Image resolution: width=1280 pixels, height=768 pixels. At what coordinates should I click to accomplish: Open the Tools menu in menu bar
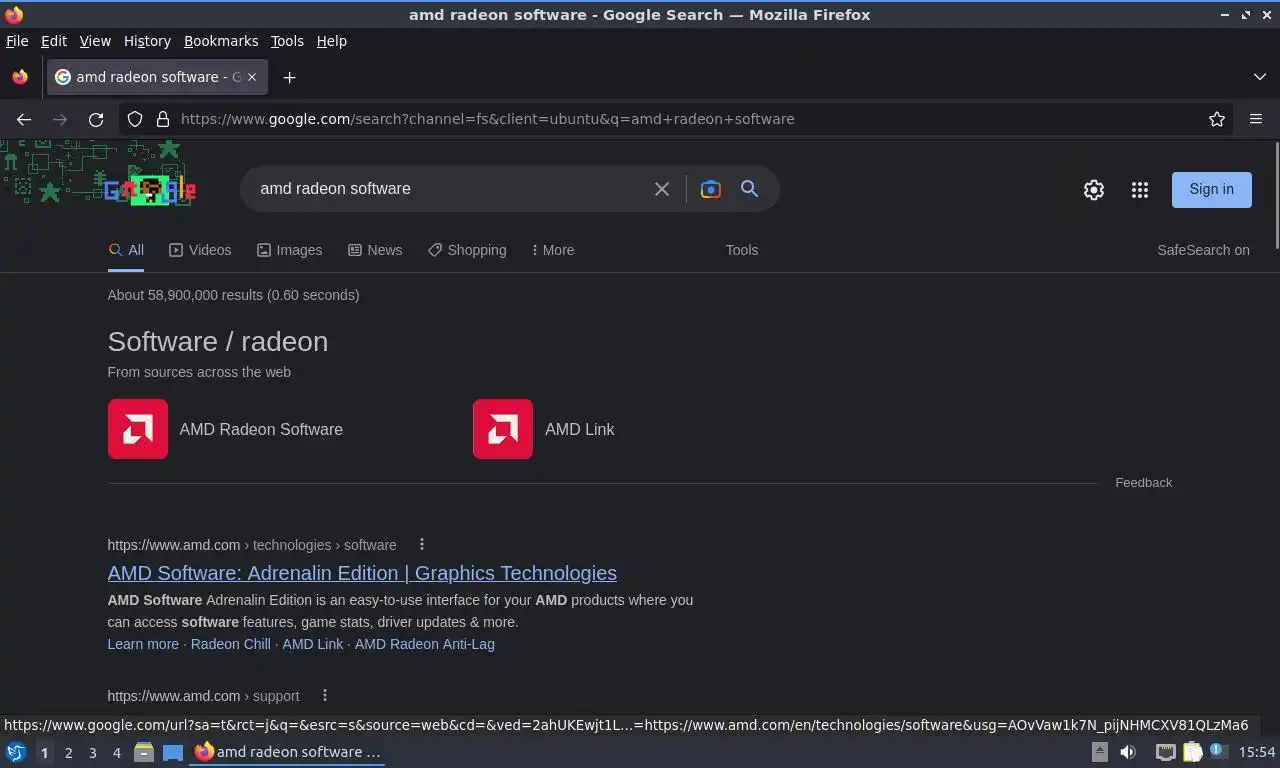287,41
